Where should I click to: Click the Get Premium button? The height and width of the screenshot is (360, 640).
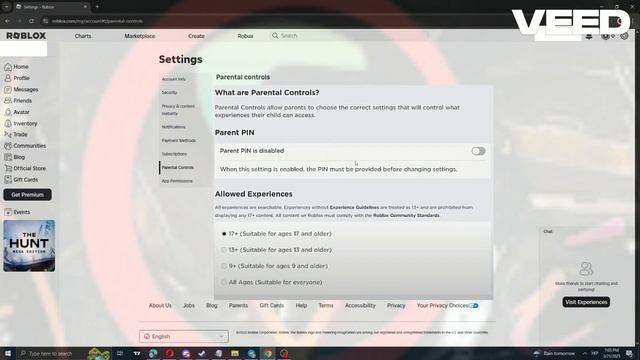[27, 195]
